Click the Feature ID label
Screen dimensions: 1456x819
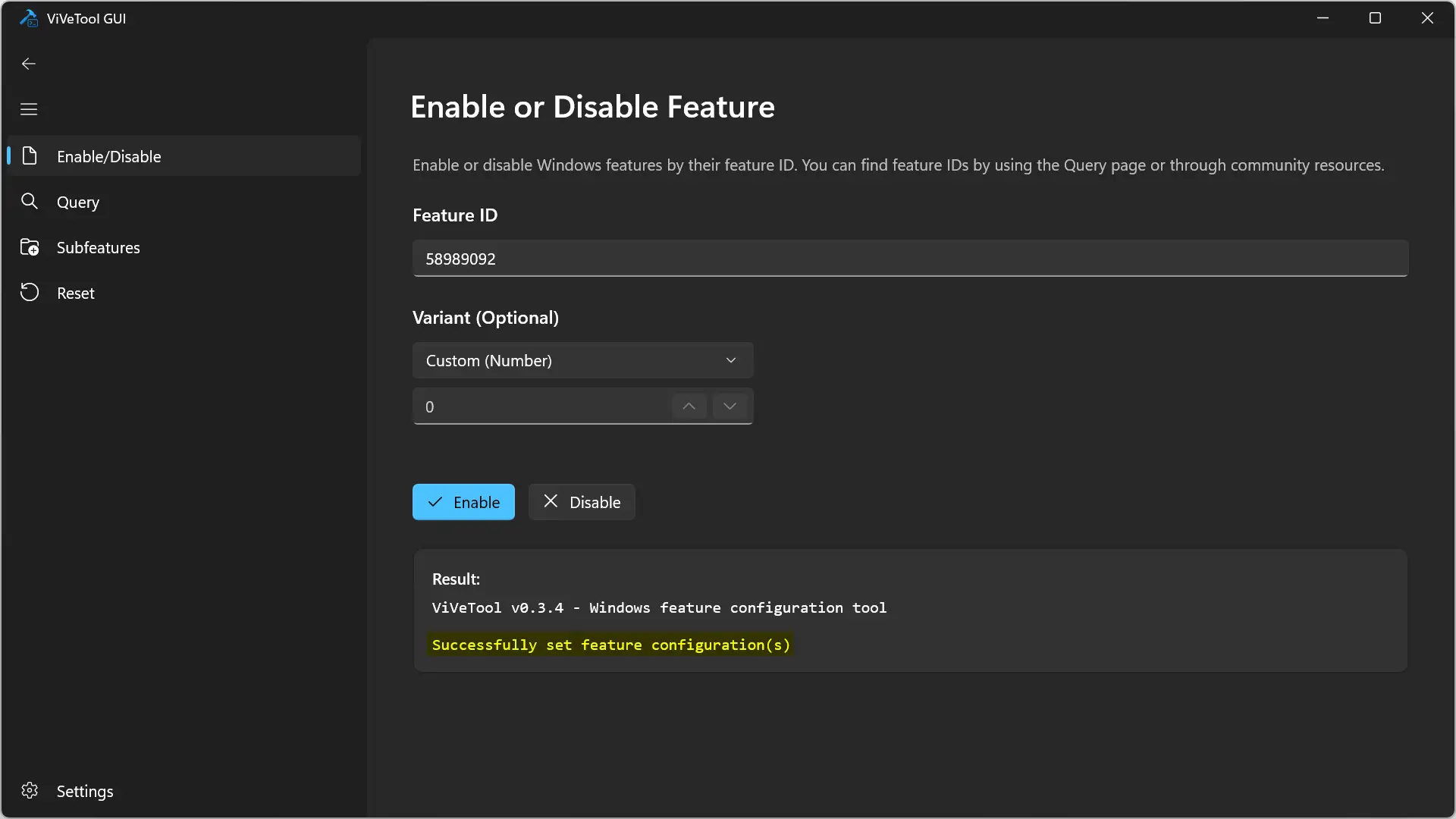click(x=455, y=215)
